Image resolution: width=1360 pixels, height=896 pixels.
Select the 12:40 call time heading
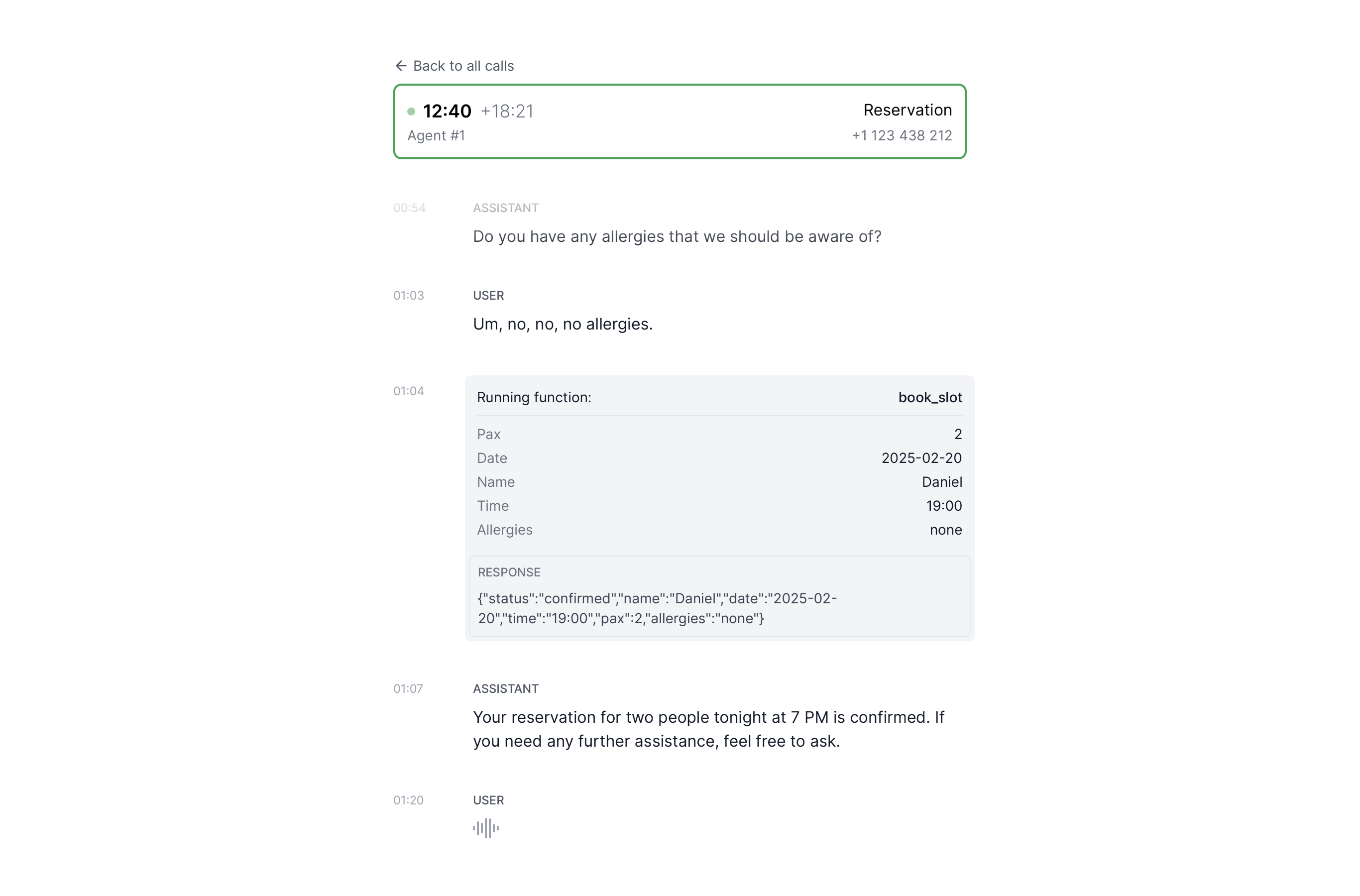point(447,111)
